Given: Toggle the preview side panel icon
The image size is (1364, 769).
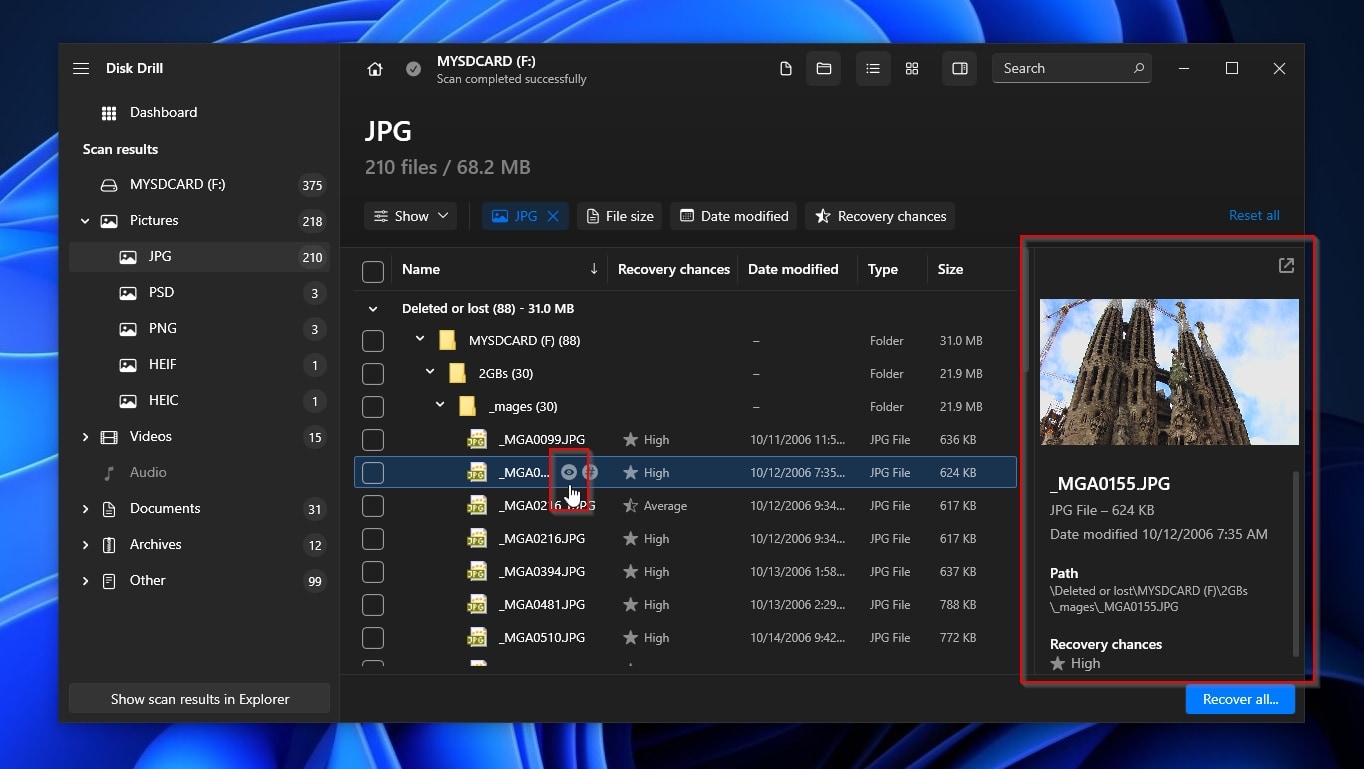Looking at the screenshot, I should point(960,68).
